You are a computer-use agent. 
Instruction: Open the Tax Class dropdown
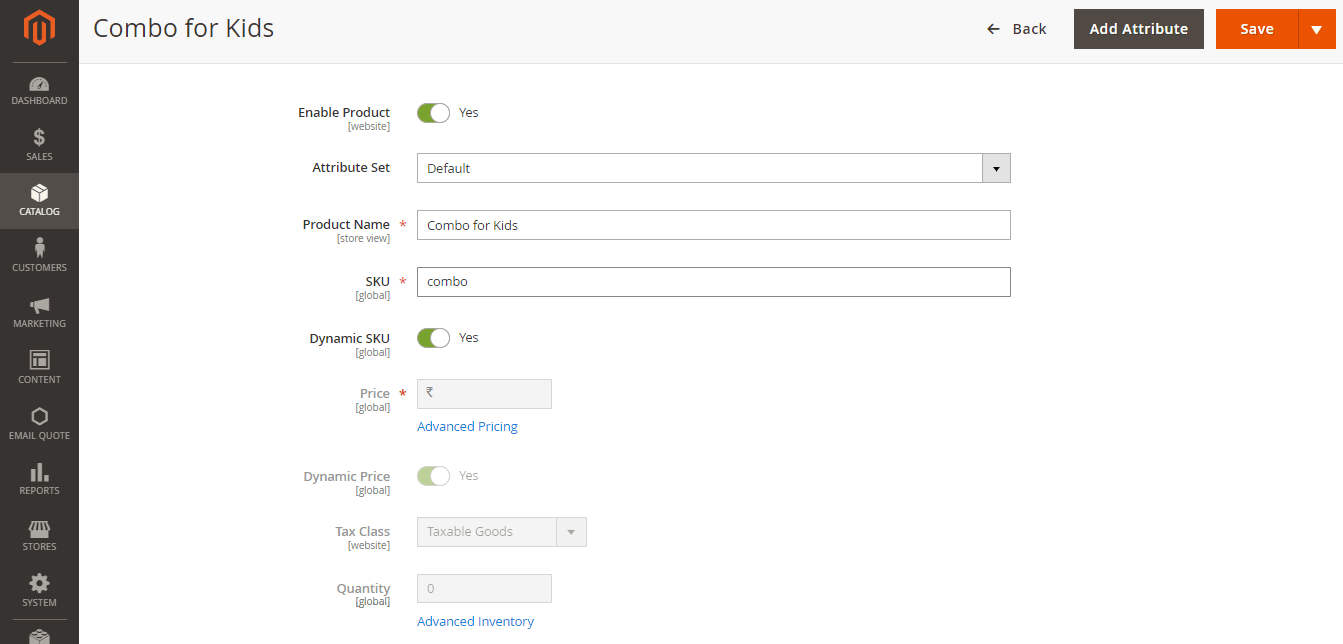[502, 532]
